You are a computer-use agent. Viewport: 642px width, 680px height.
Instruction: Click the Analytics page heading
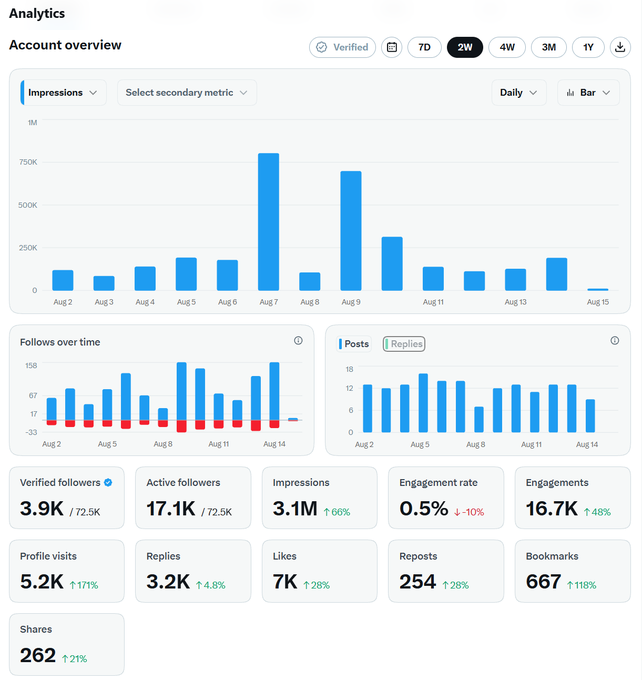pos(37,13)
